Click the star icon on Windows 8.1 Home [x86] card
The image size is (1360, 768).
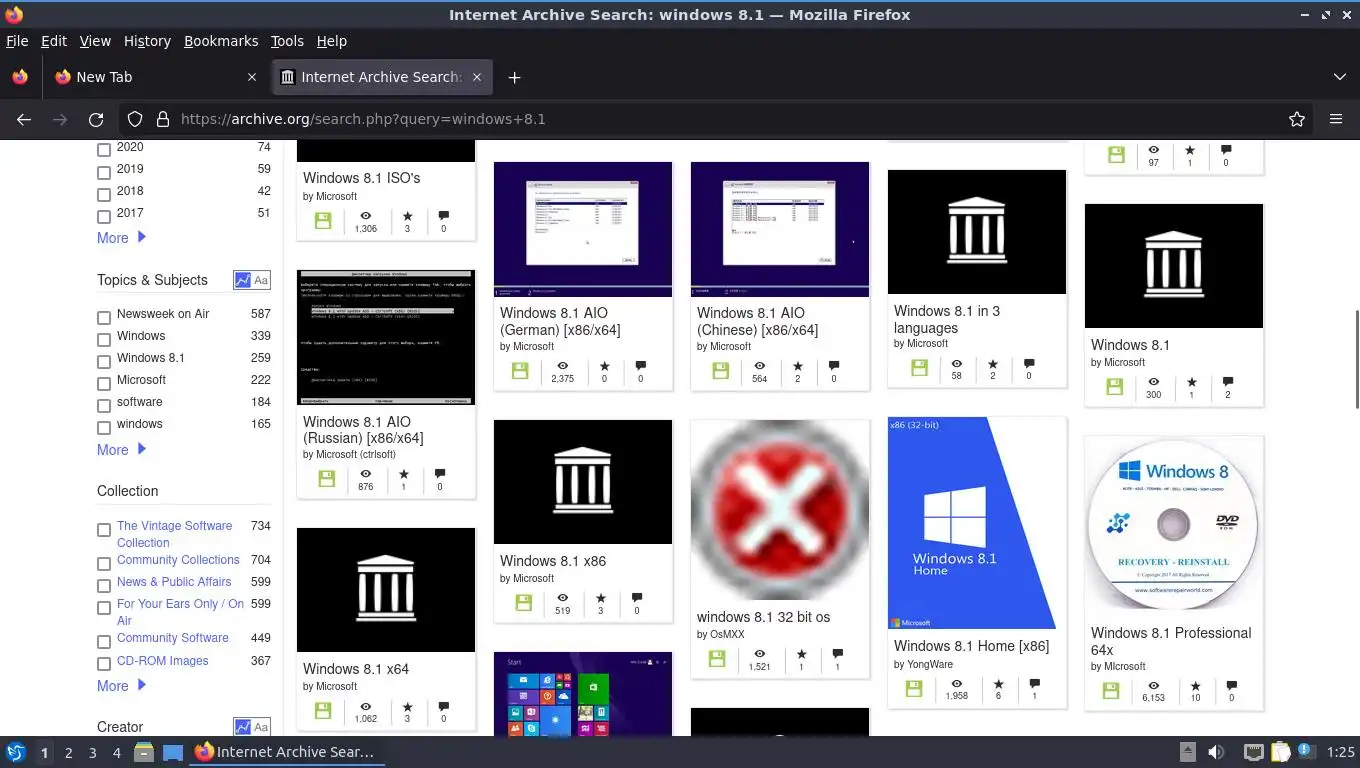click(998, 684)
